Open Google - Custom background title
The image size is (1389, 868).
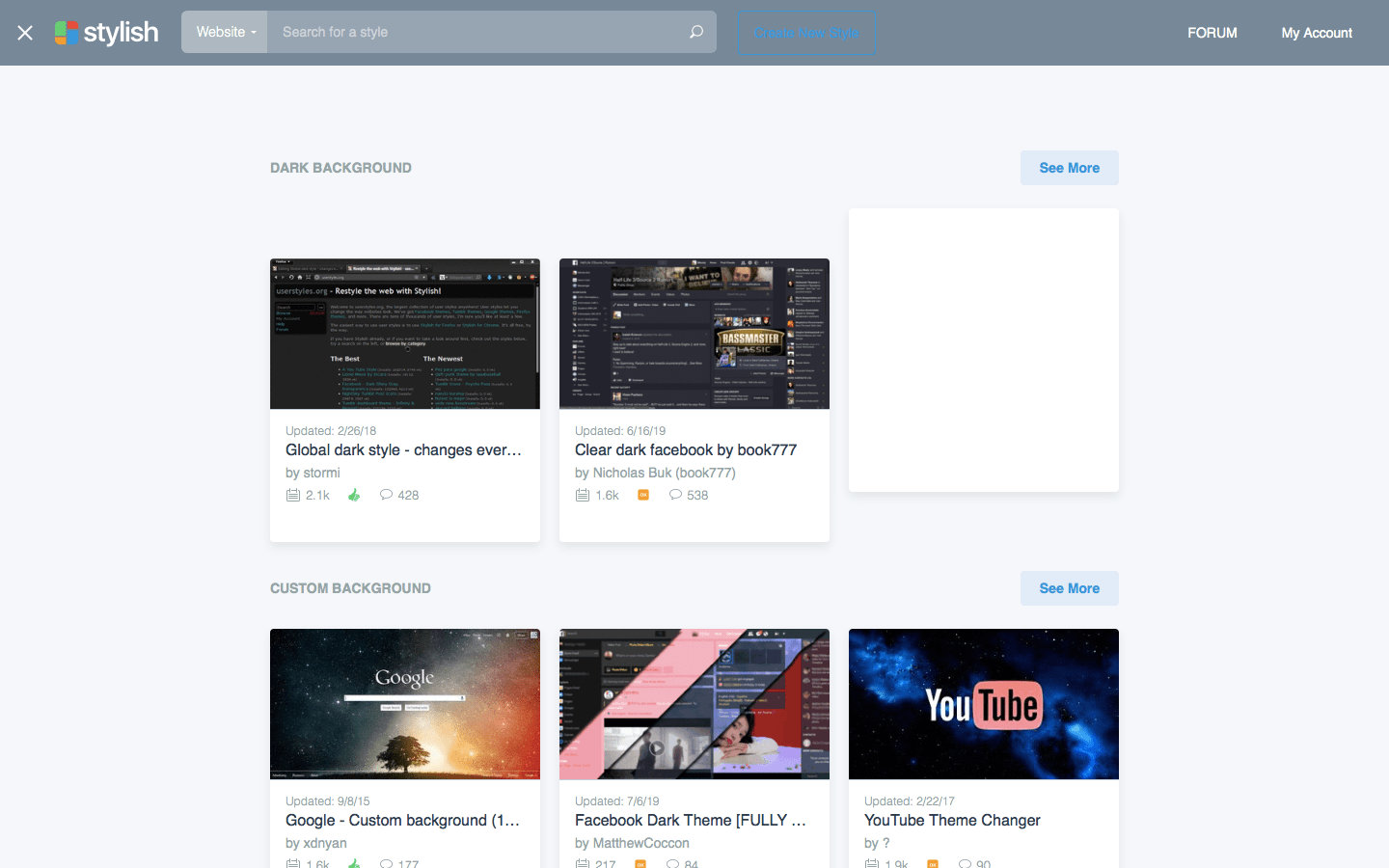tap(402, 821)
